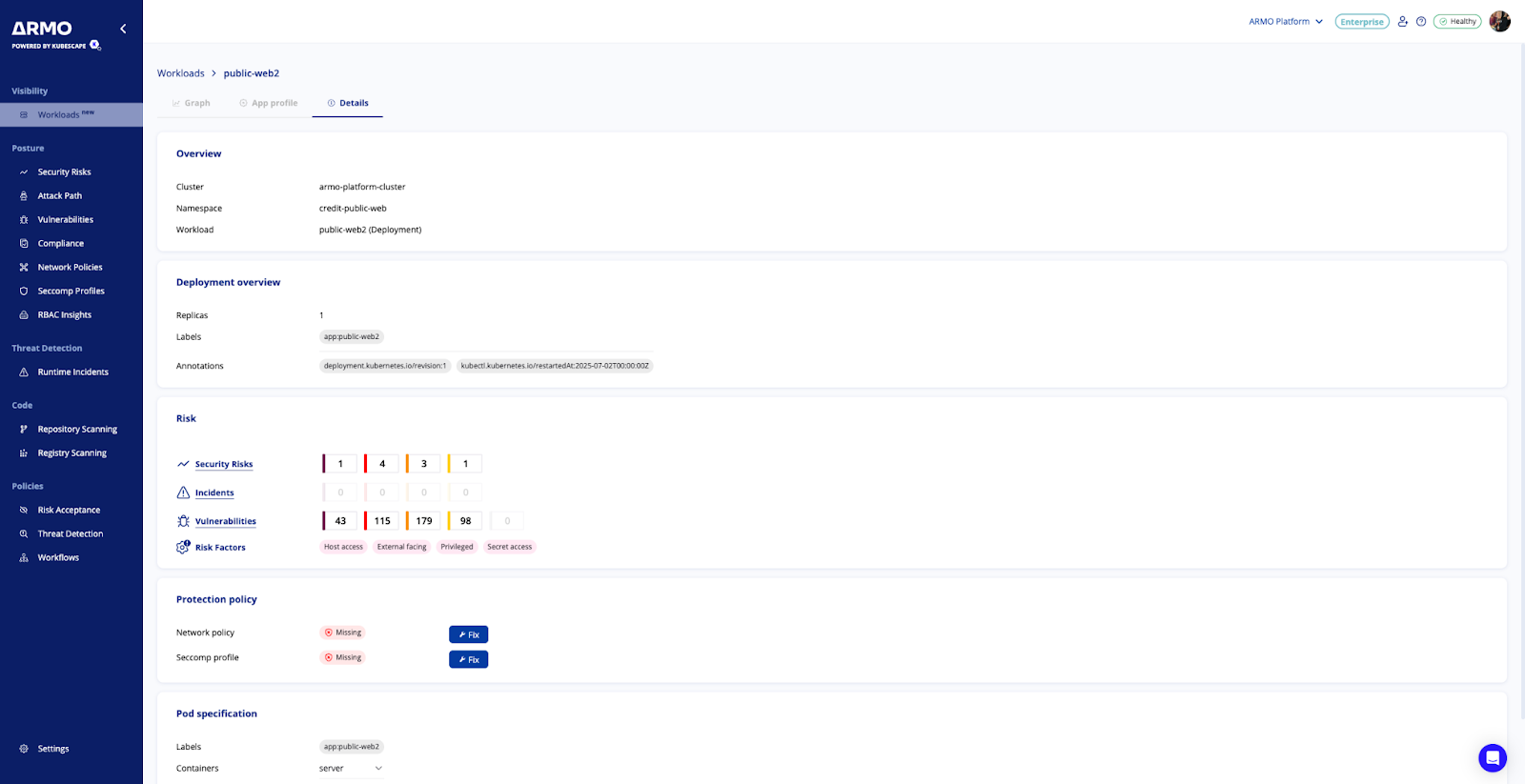Click the Network policy Missing status badge
This screenshot has height=784, width=1525.
tap(343, 633)
